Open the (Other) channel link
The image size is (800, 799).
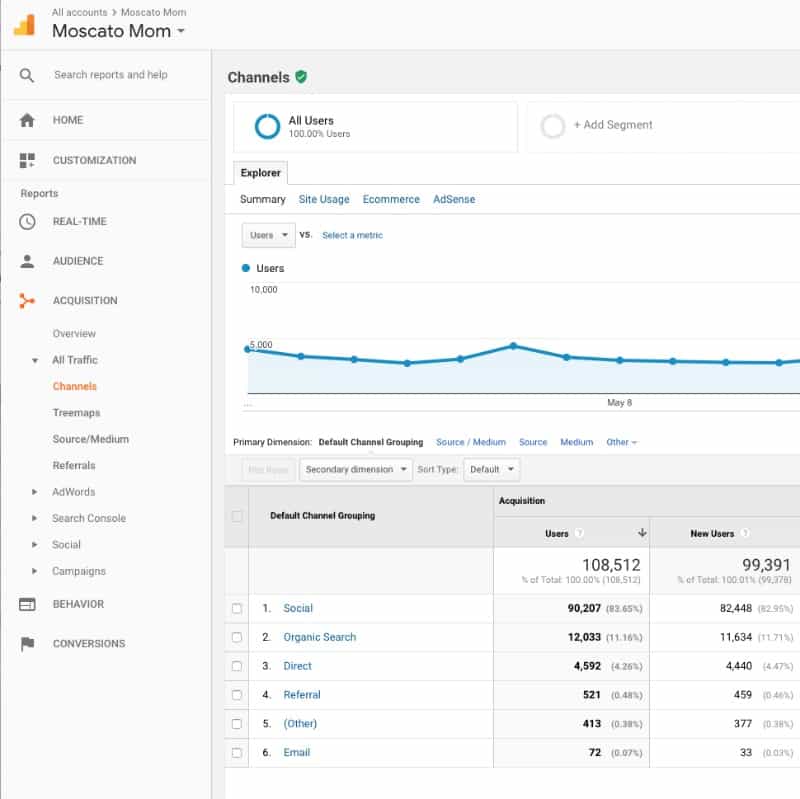tap(300, 724)
